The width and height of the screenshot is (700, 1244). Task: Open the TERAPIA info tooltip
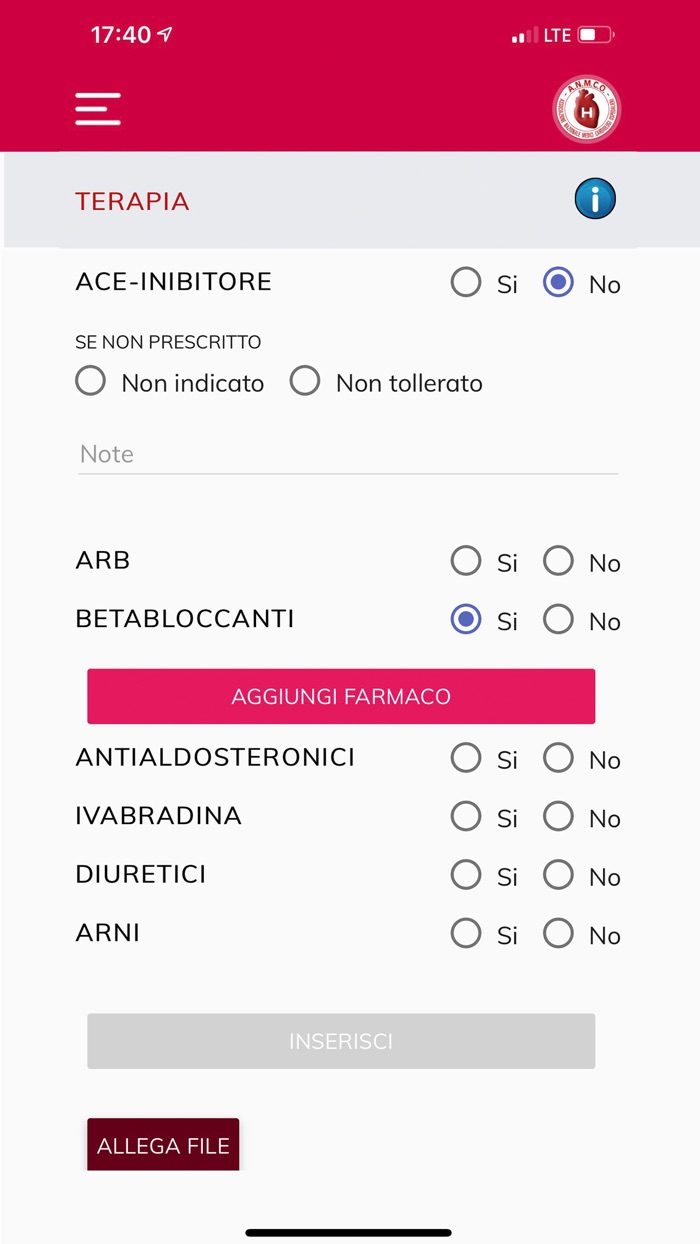click(595, 199)
